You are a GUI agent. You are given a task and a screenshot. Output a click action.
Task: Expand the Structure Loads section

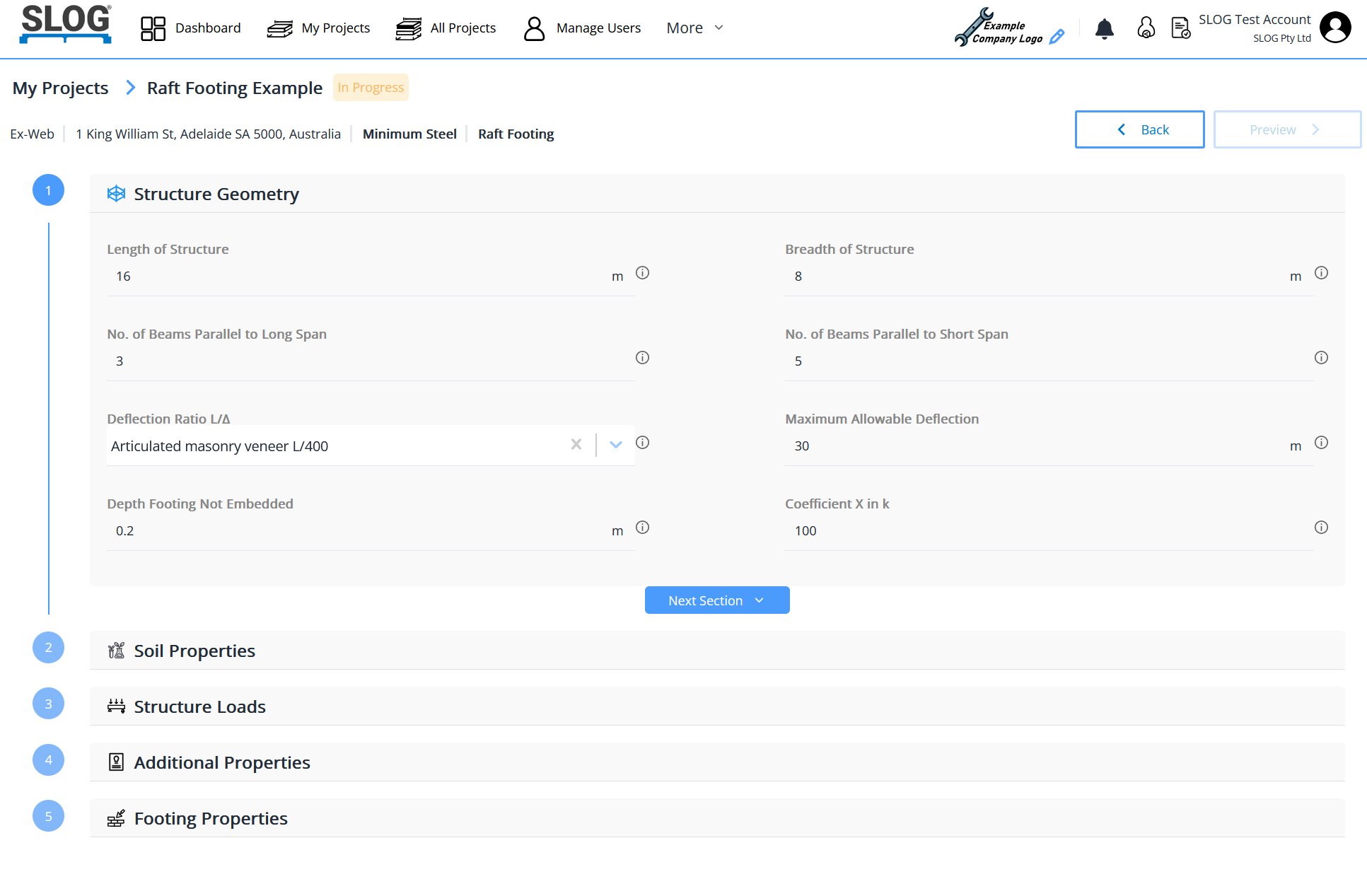(199, 706)
